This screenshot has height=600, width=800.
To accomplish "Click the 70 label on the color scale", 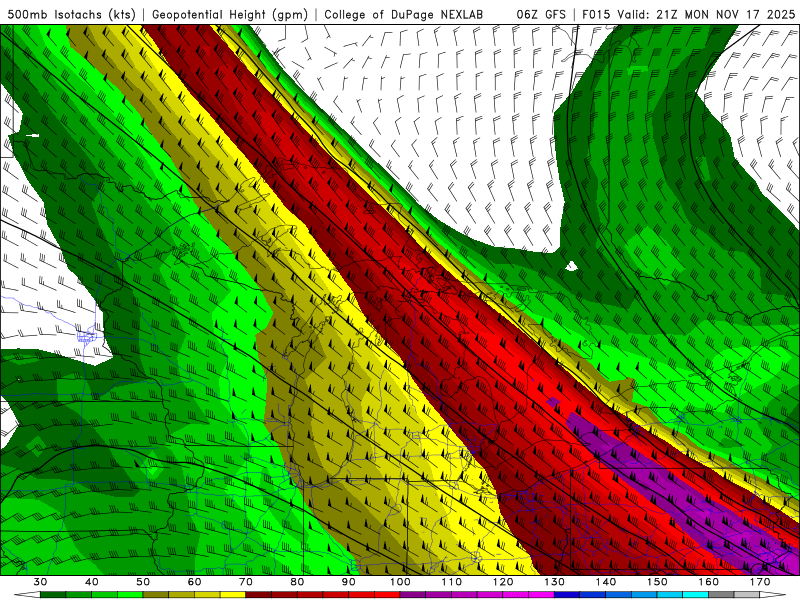I will tap(246, 582).
